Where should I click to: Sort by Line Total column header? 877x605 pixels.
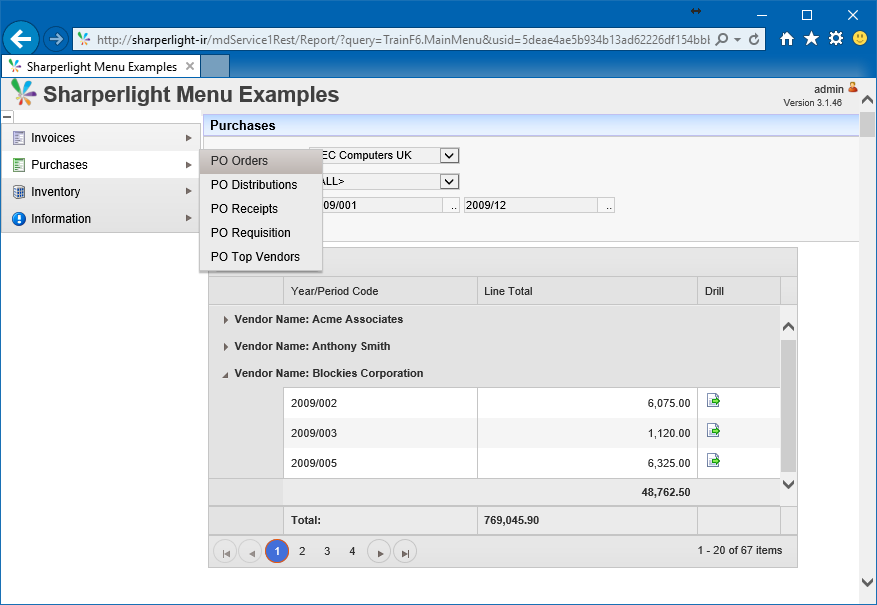click(587, 291)
